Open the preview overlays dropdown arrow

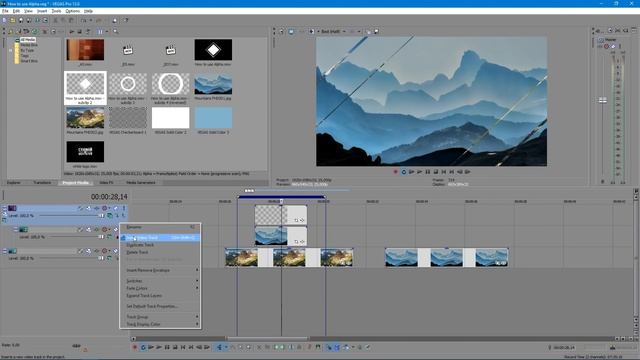[x=359, y=31]
